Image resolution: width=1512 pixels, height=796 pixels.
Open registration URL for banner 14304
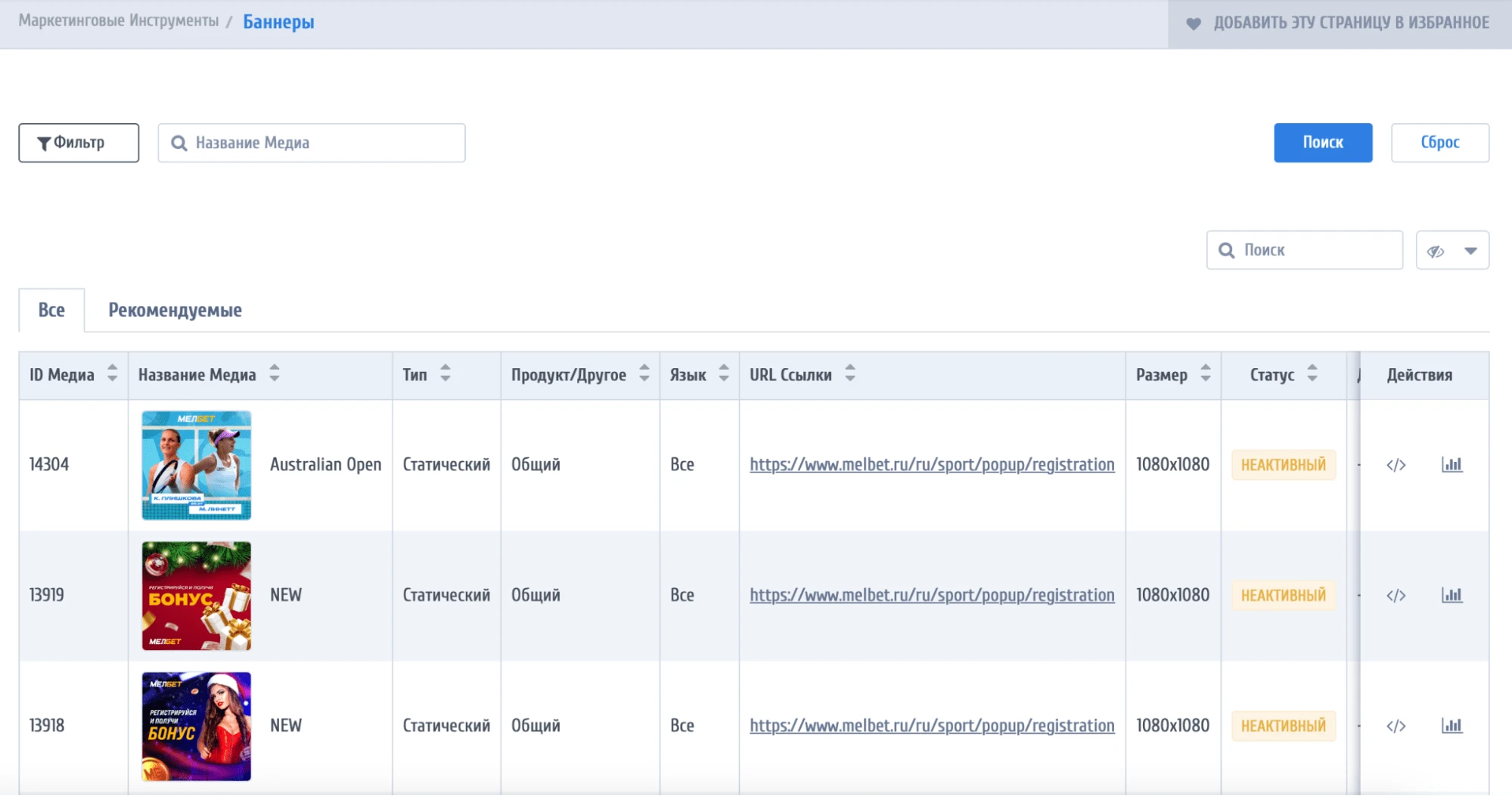coord(932,465)
